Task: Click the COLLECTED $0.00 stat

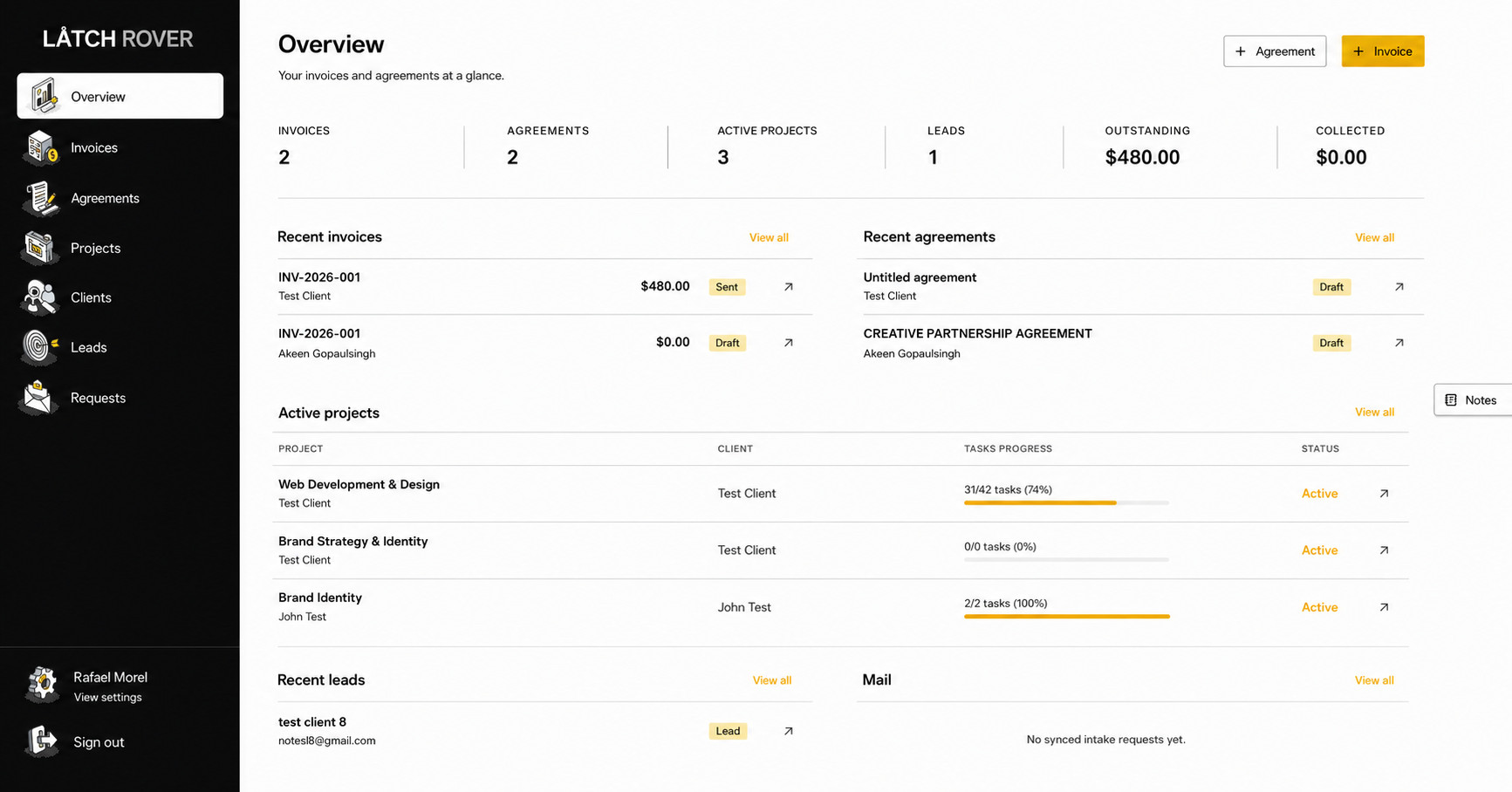Action: click(x=1350, y=146)
